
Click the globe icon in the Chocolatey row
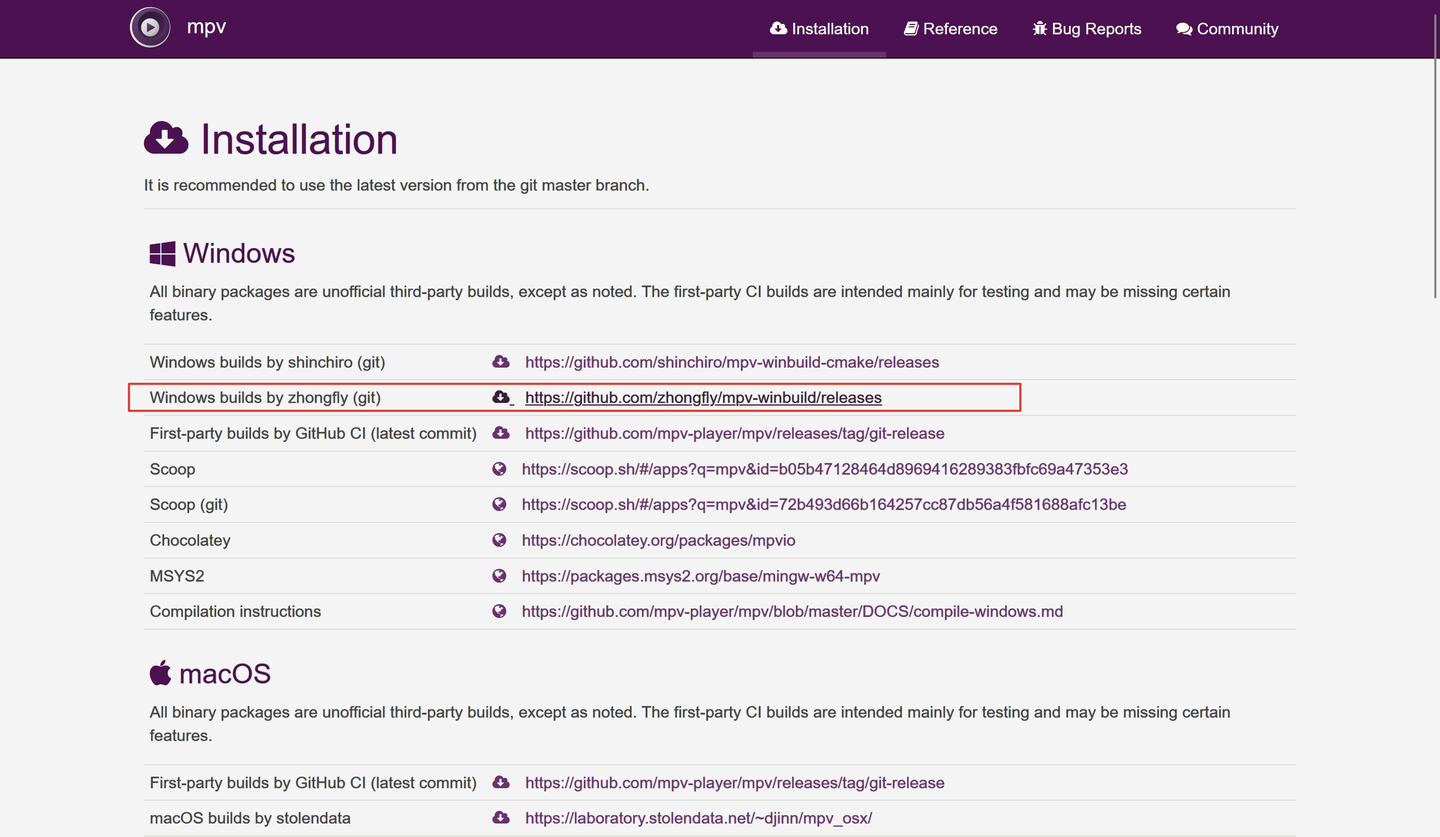(x=499, y=540)
